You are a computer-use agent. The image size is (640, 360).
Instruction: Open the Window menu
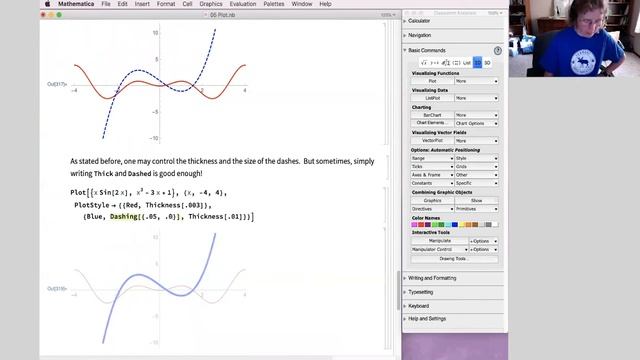[302, 4]
